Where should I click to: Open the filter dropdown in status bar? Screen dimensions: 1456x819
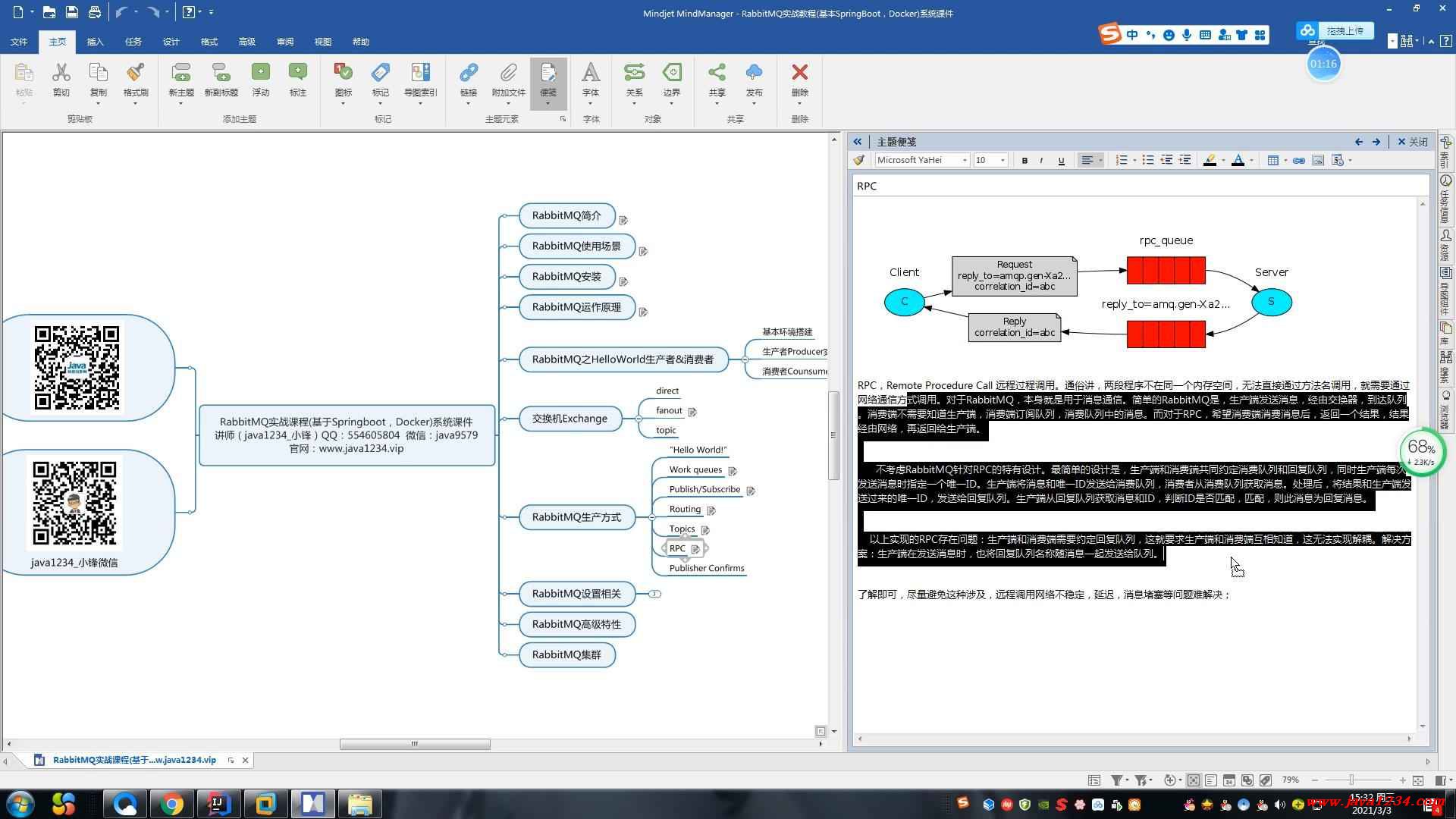(x=1128, y=780)
